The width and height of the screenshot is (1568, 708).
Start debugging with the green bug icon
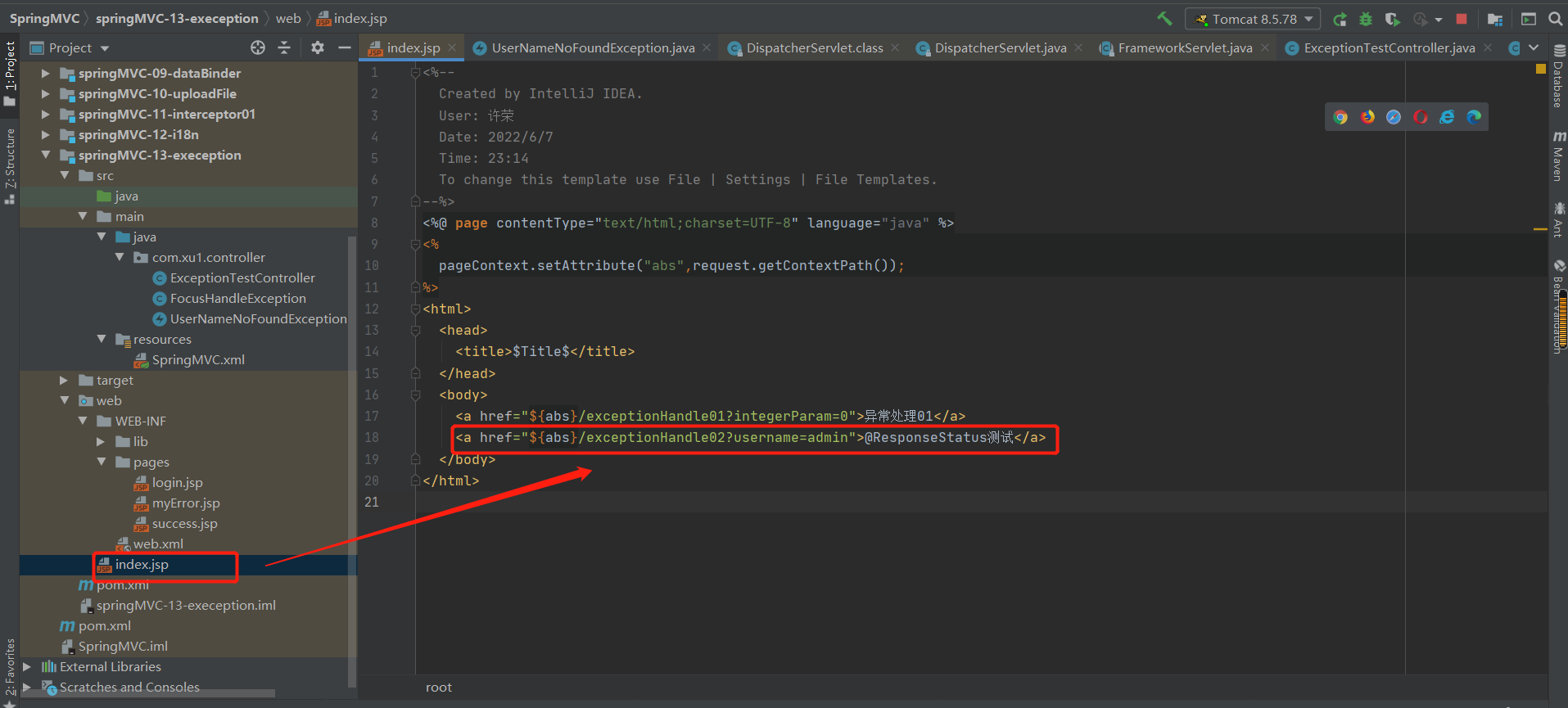click(x=1366, y=19)
